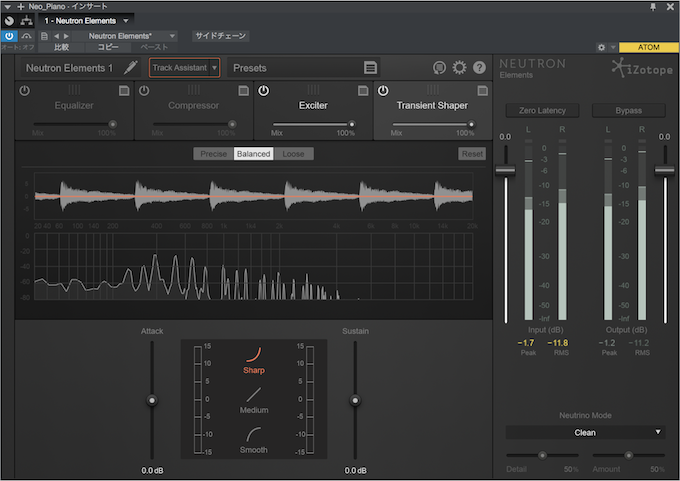
Task: Click the pencil rename icon
Action: coord(131,67)
